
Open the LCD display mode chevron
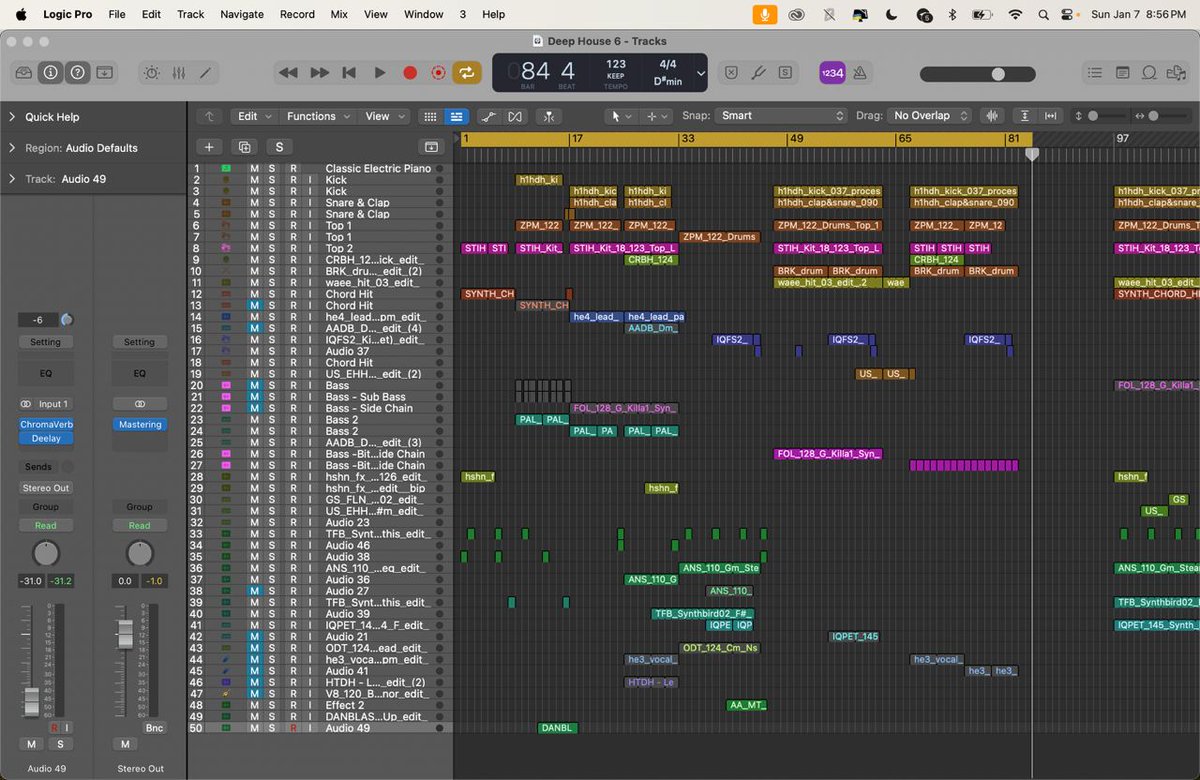pyautogui.click(x=701, y=73)
